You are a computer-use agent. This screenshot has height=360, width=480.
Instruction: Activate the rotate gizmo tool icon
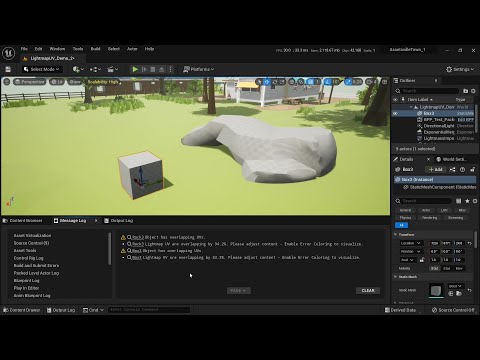274,82
